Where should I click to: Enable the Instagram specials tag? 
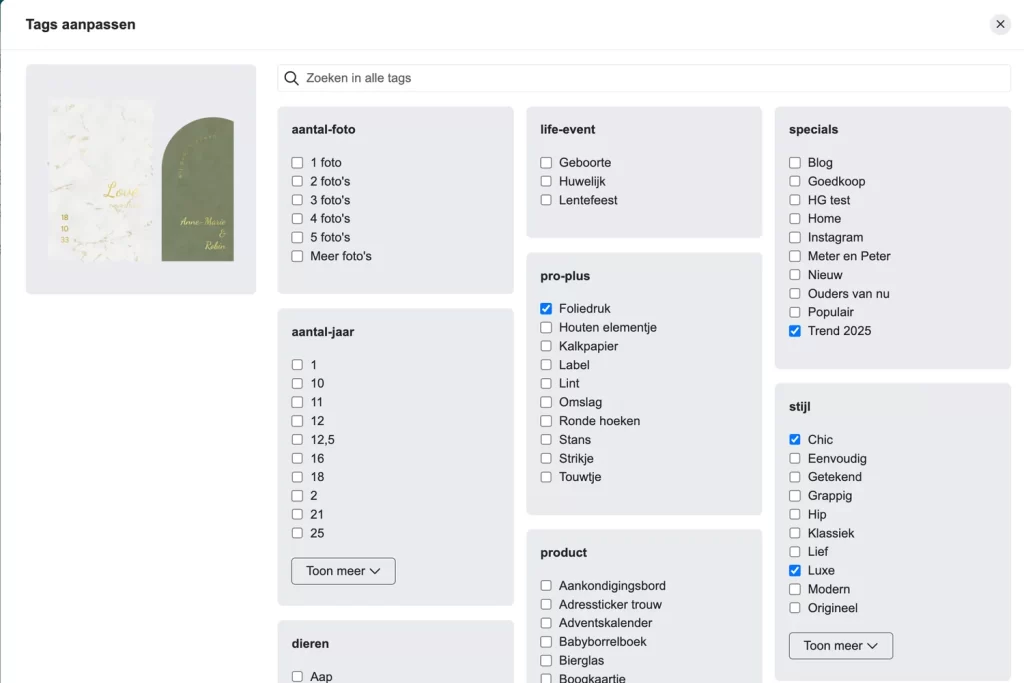793,237
